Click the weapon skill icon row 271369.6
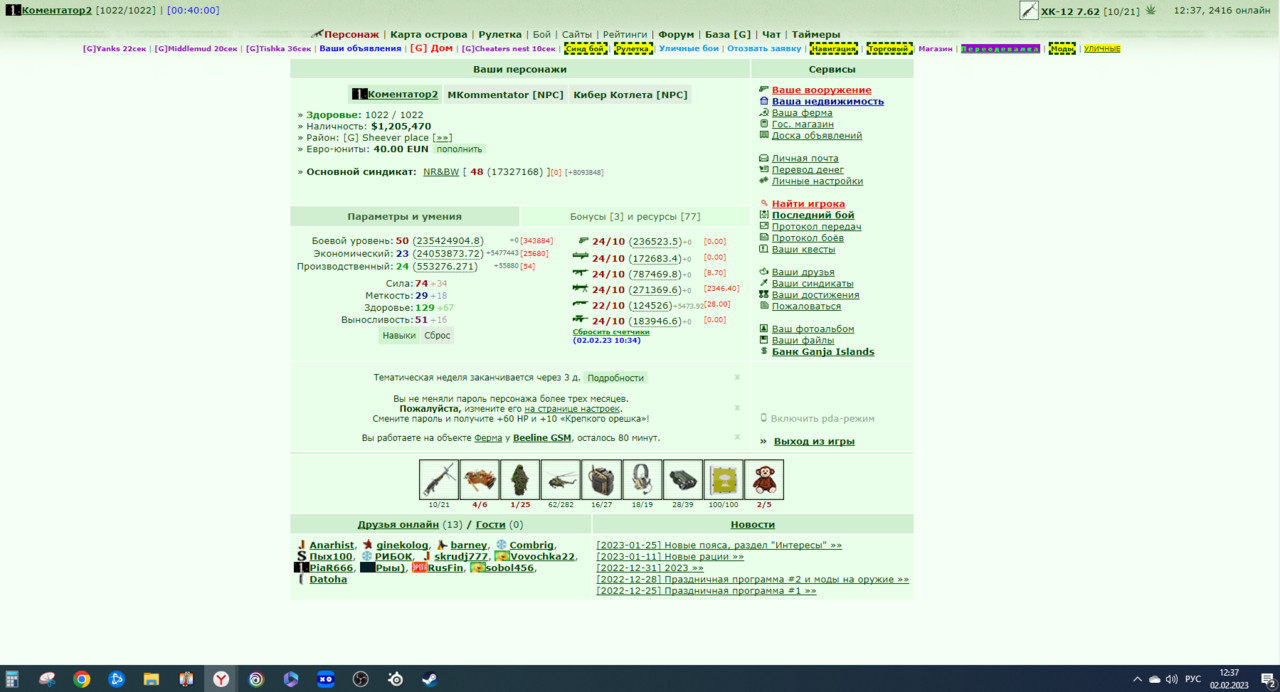The width and height of the screenshot is (1280, 692). (x=581, y=289)
